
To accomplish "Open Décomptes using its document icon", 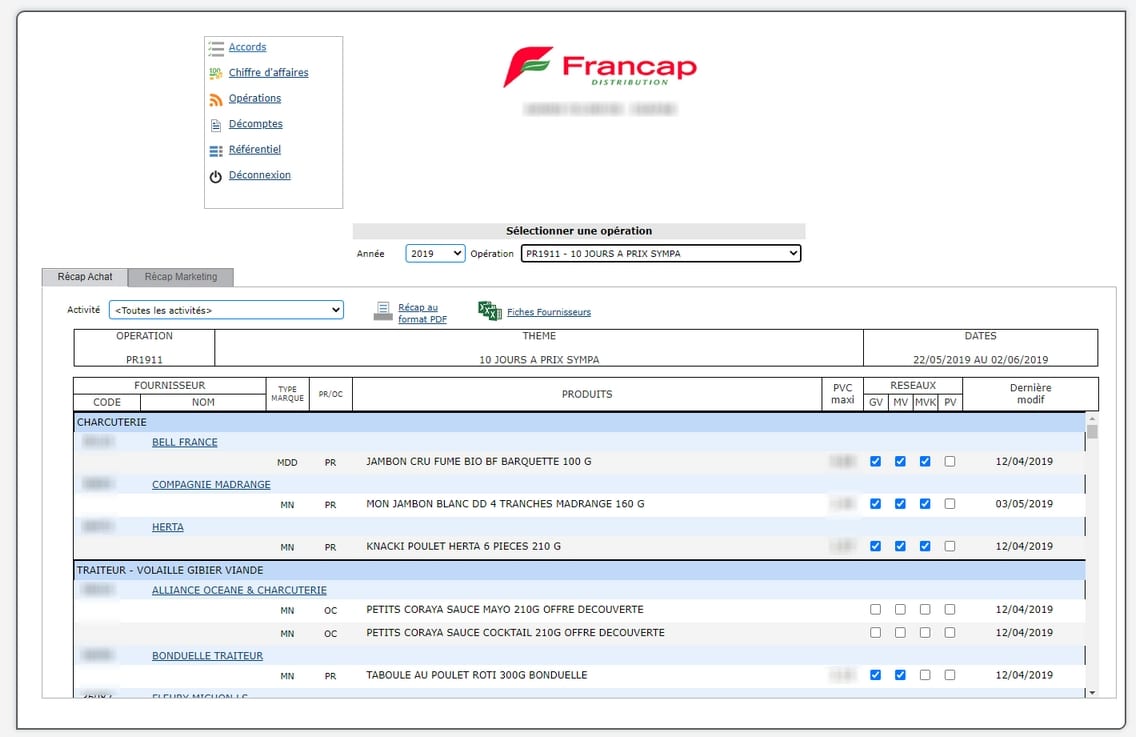I will click(216, 123).
